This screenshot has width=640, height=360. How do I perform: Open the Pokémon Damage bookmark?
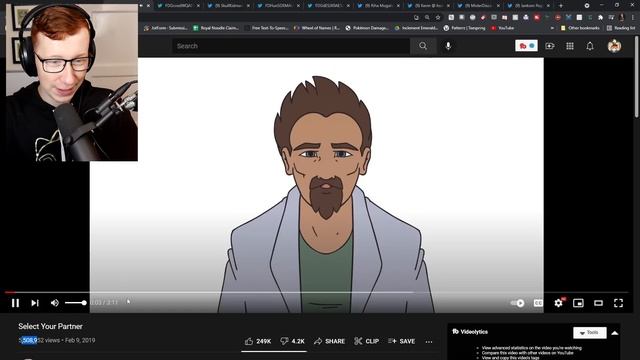367,28
